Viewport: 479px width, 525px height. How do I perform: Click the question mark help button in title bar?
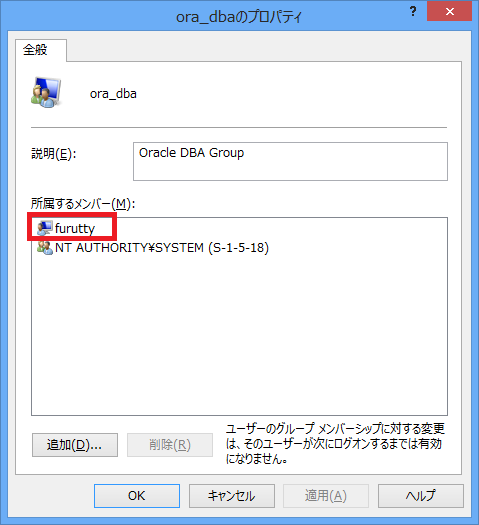point(413,12)
